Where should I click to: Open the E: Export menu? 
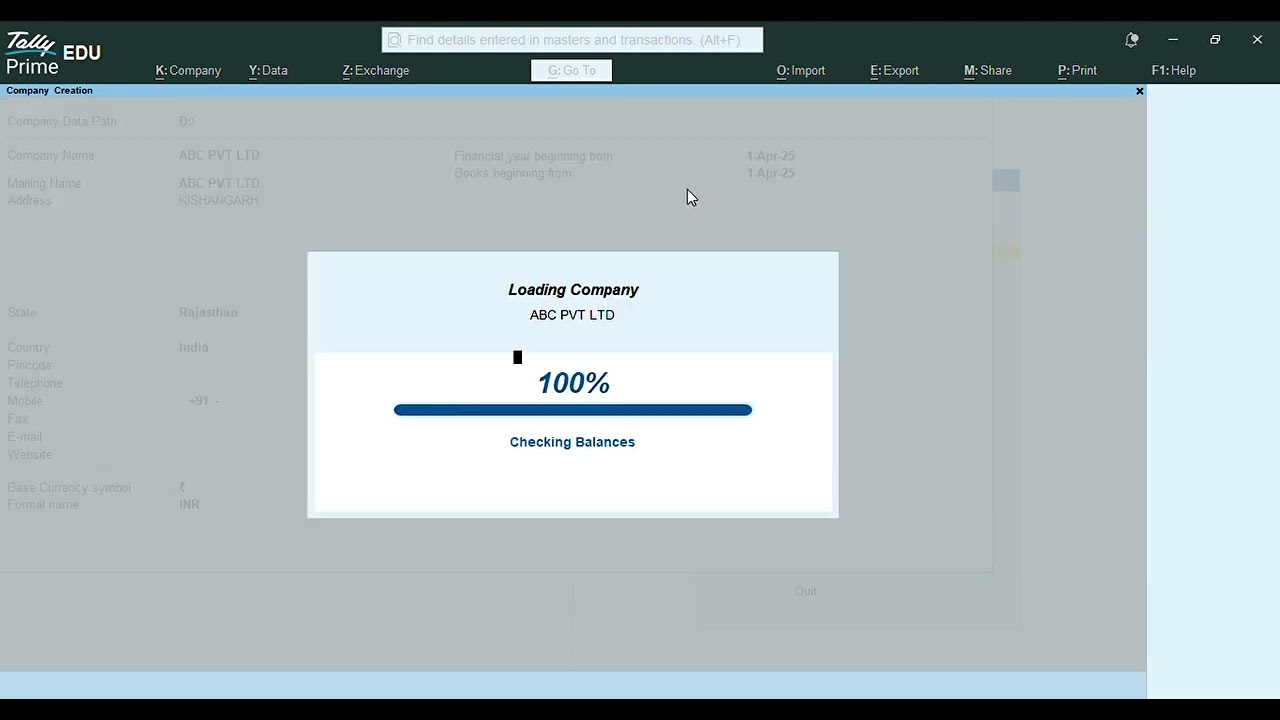coord(894,71)
